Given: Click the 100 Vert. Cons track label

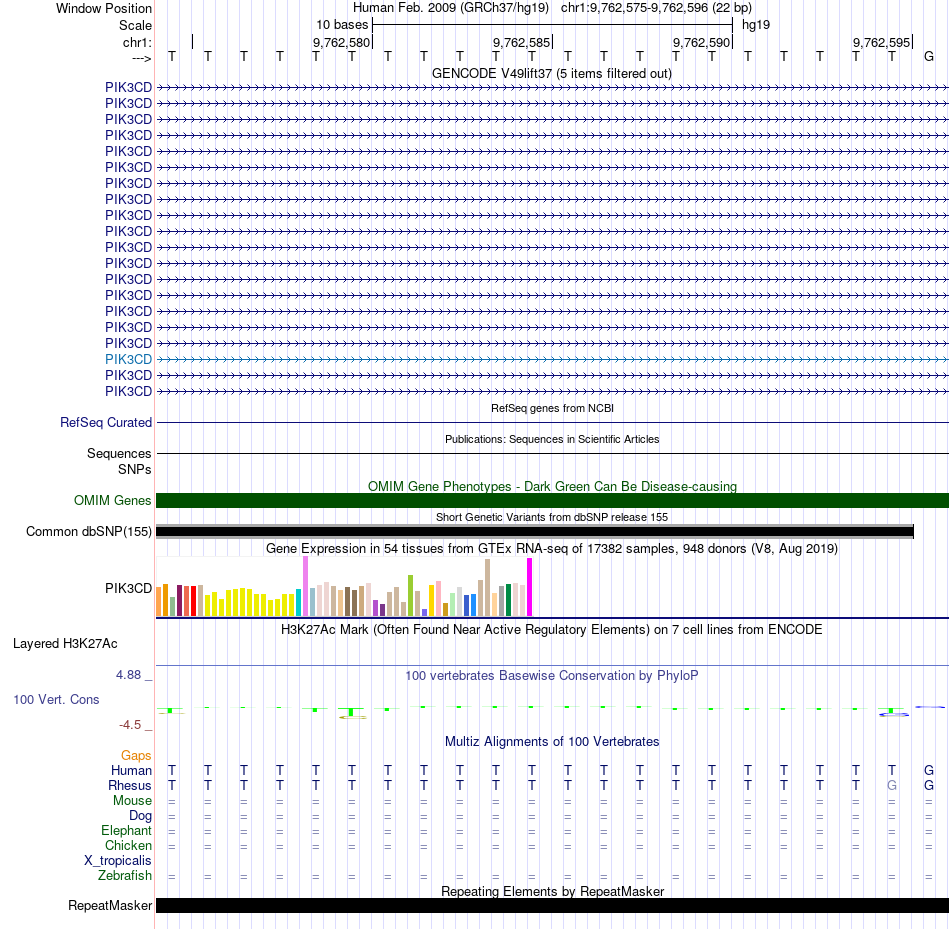Looking at the screenshot, I should click(x=56, y=699).
